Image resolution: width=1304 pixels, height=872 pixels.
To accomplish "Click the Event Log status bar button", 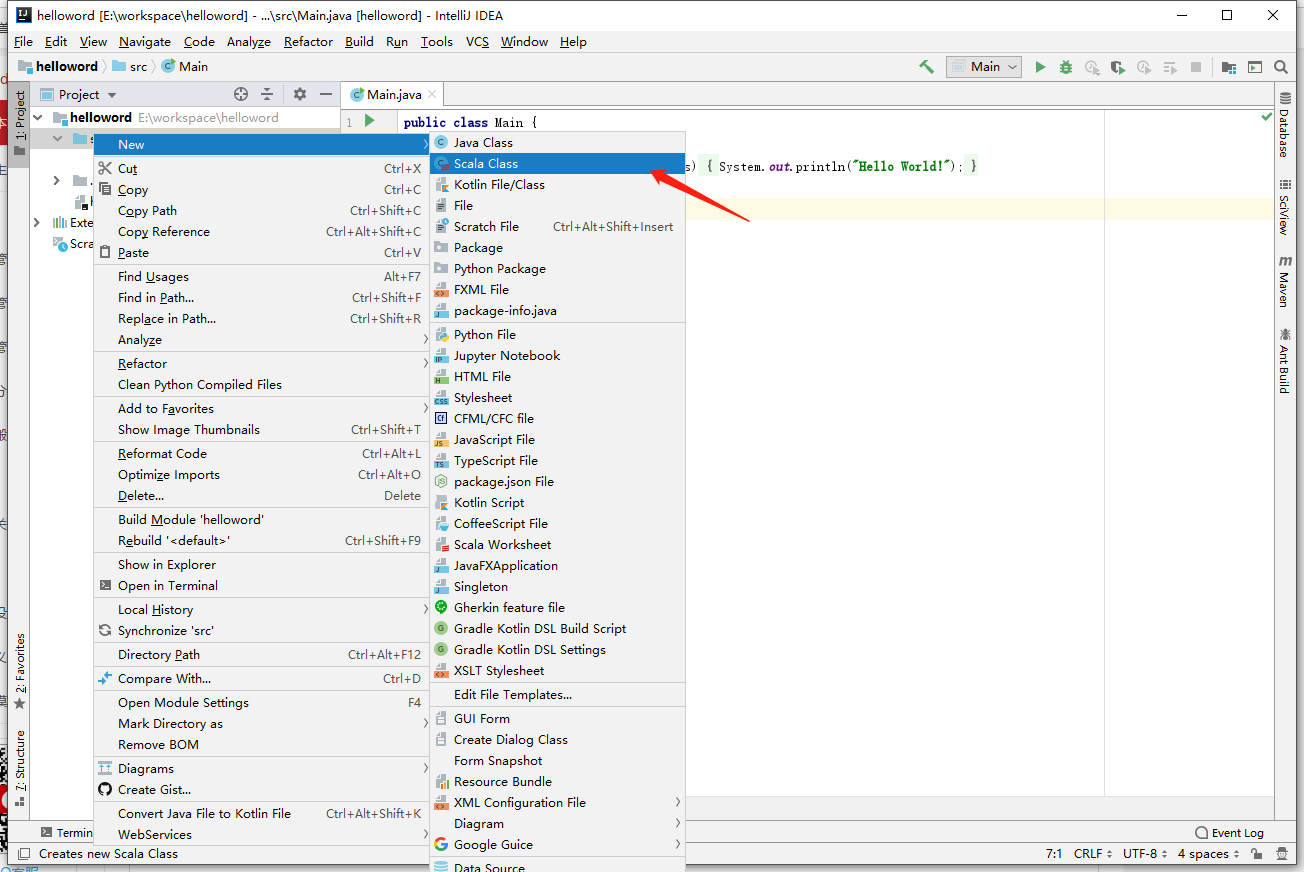I will tap(1230, 832).
